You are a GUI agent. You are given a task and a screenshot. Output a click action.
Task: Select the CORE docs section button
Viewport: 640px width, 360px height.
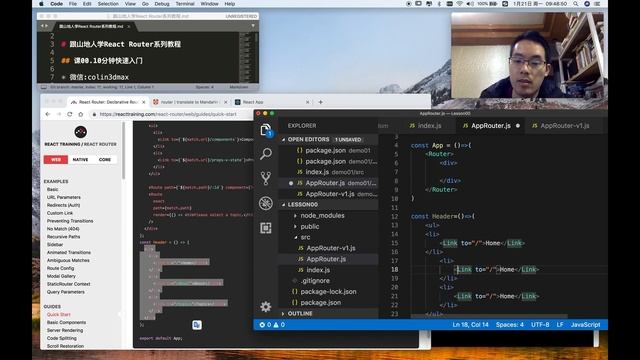[x=105, y=160]
